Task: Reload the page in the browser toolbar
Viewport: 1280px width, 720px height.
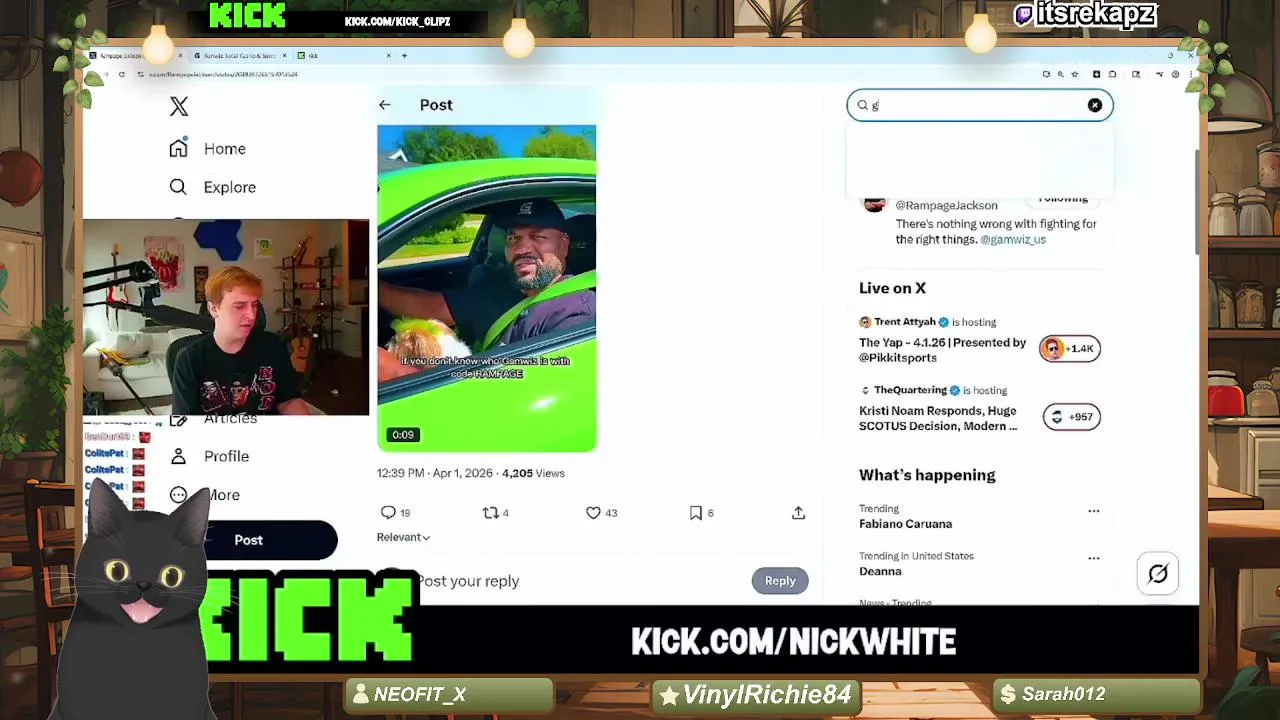Action: pos(122,74)
